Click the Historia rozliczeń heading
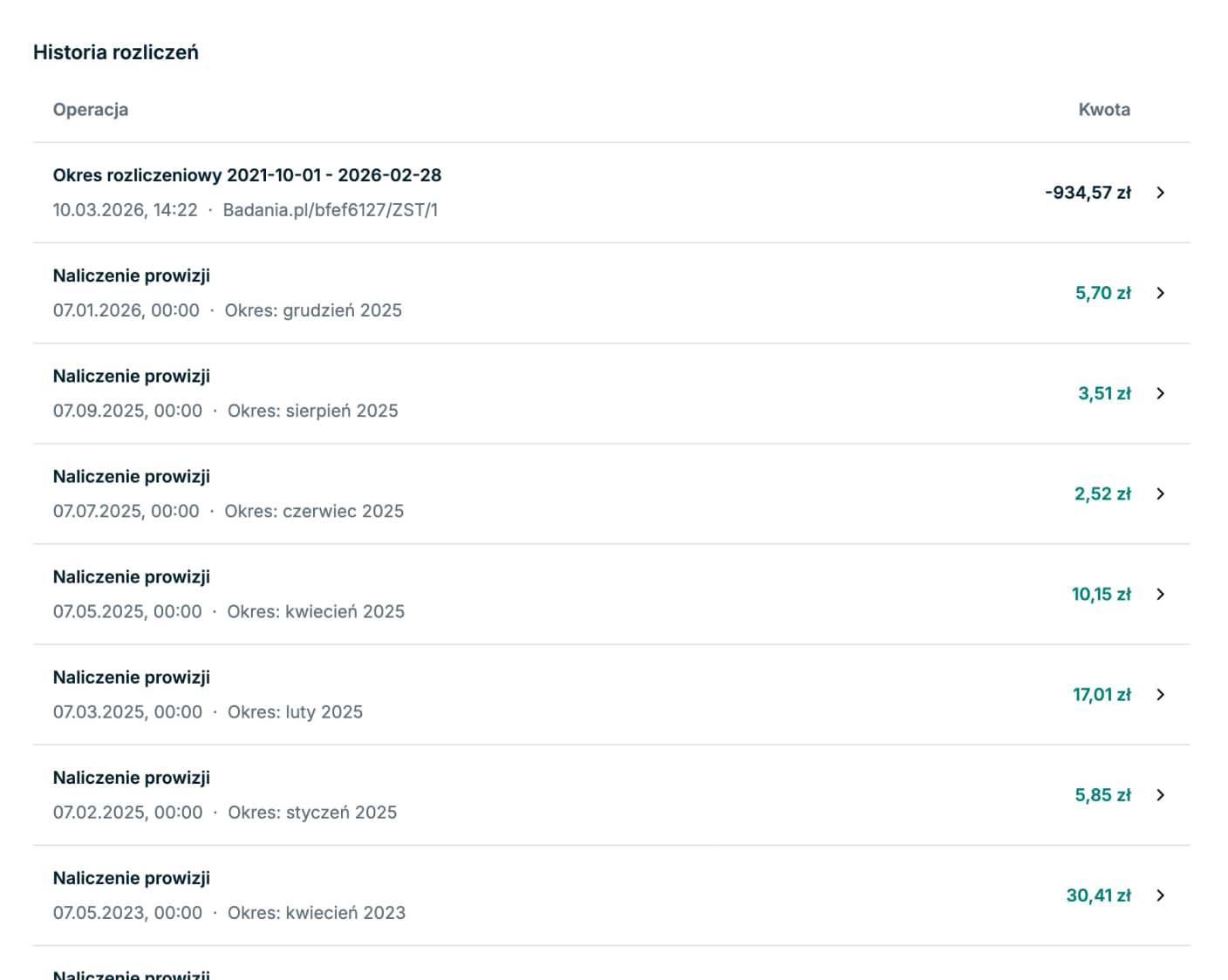The height and width of the screenshot is (980, 1228). (116, 52)
